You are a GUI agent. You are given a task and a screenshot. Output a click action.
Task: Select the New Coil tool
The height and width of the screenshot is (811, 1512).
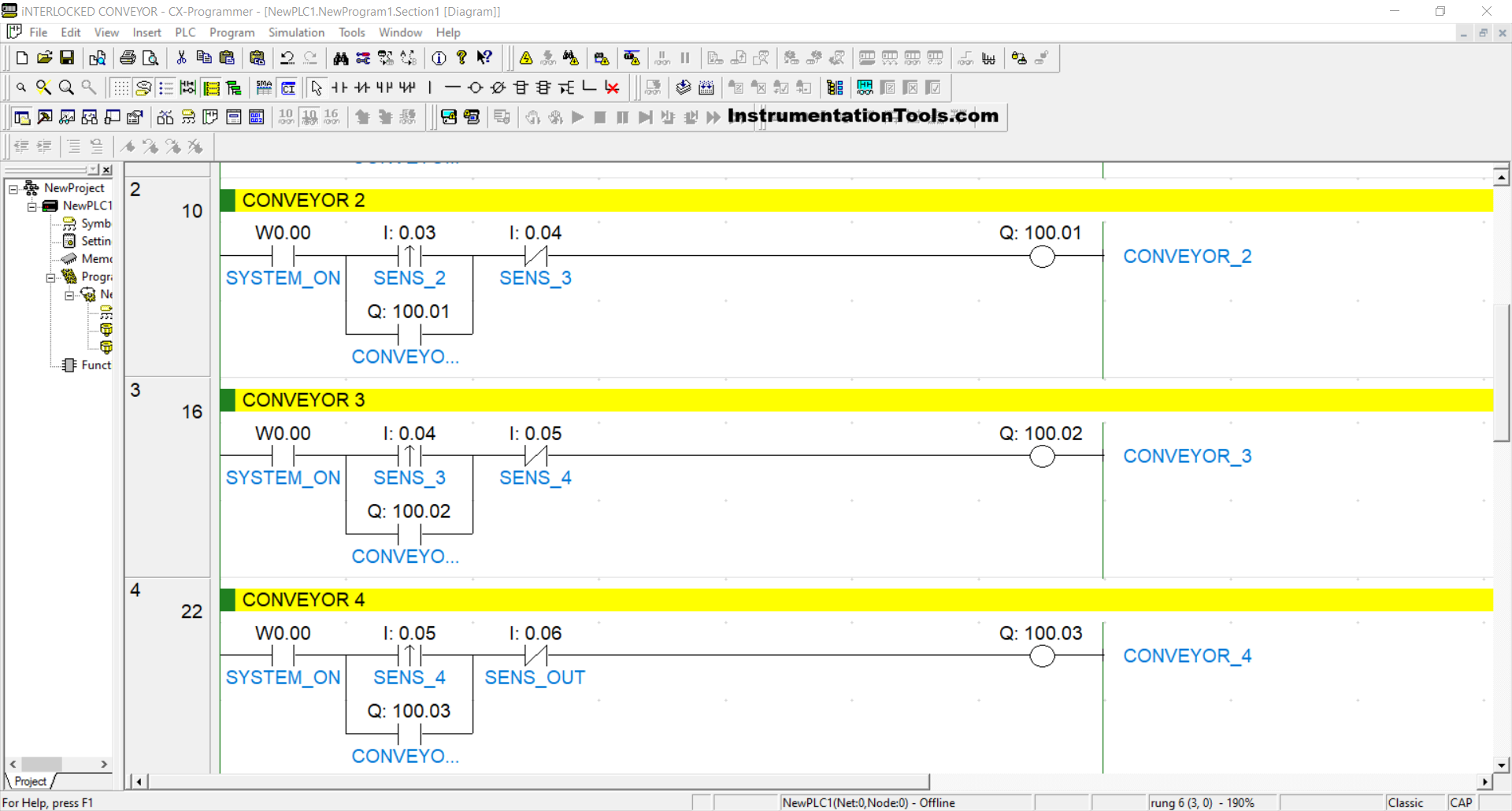[475, 87]
